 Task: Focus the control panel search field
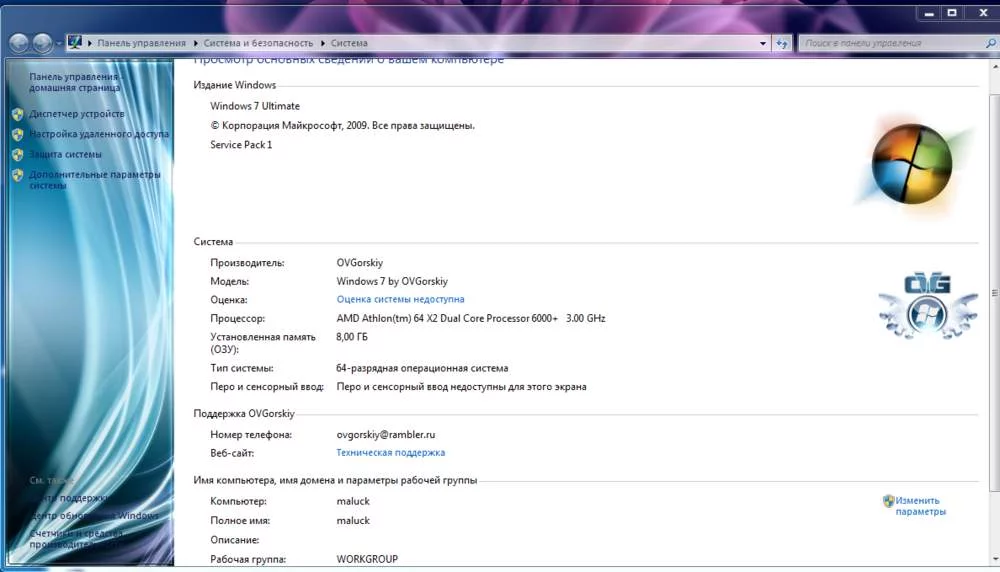(892, 43)
